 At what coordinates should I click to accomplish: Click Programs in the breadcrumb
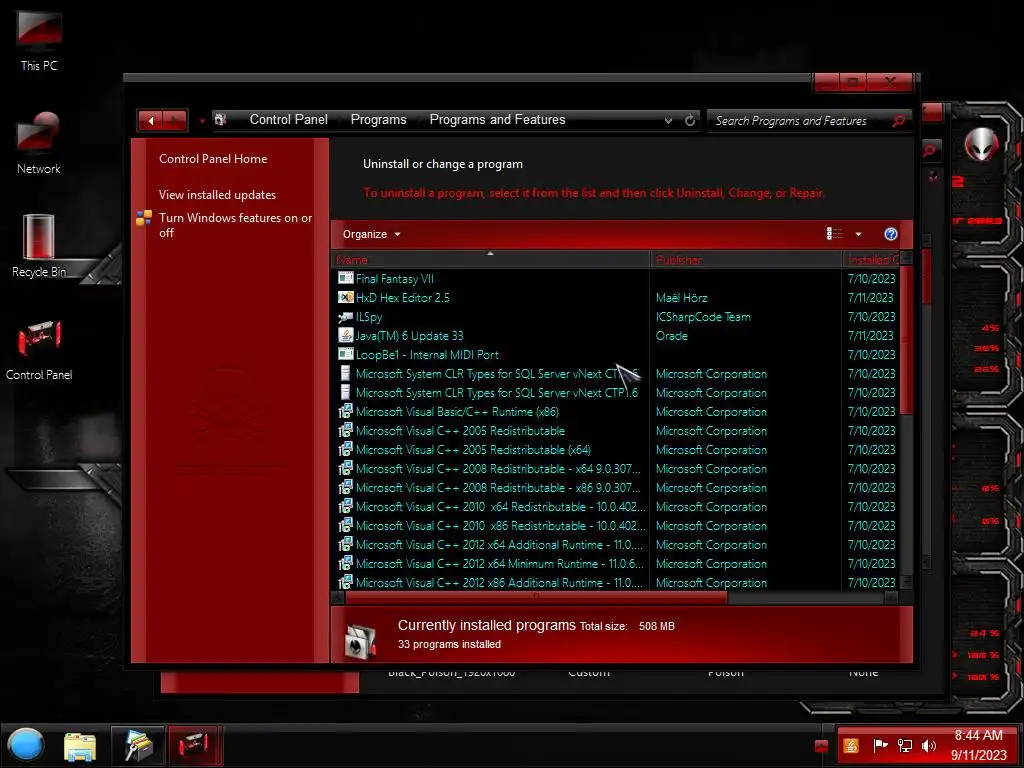[378, 120]
